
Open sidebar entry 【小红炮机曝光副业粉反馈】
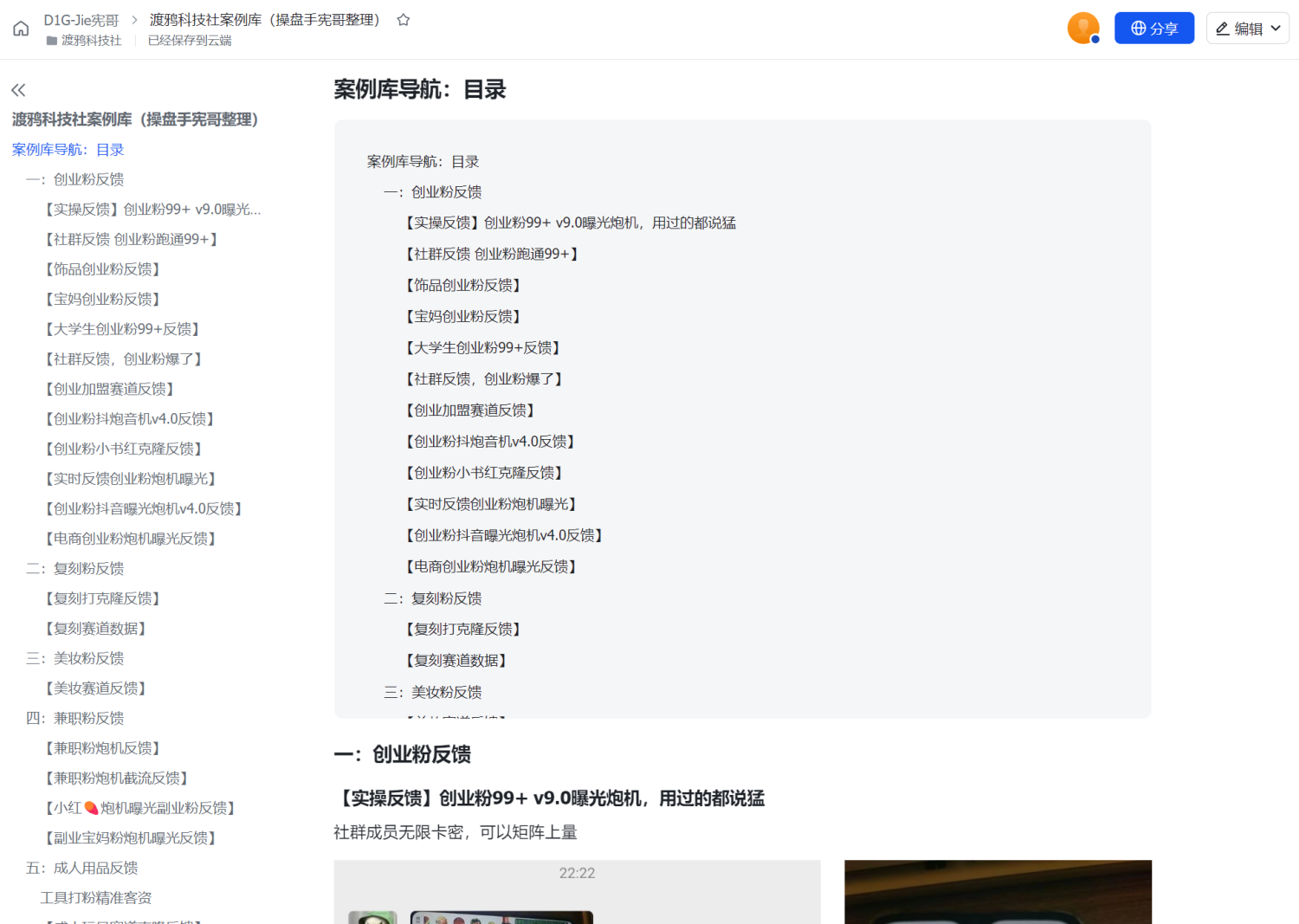pos(141,808)
